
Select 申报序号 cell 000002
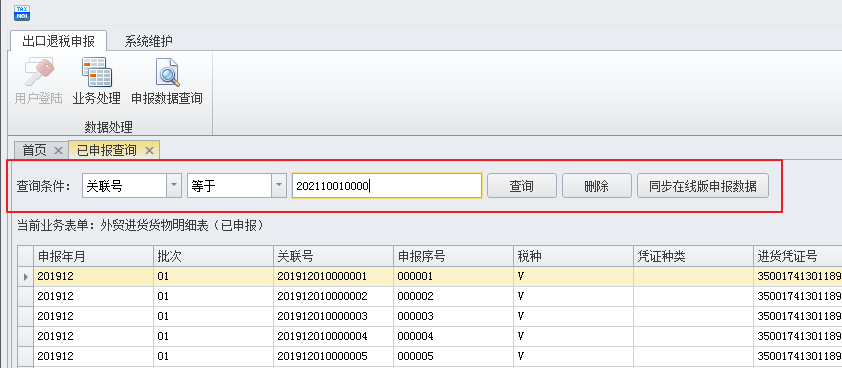(x=453, y=297)
